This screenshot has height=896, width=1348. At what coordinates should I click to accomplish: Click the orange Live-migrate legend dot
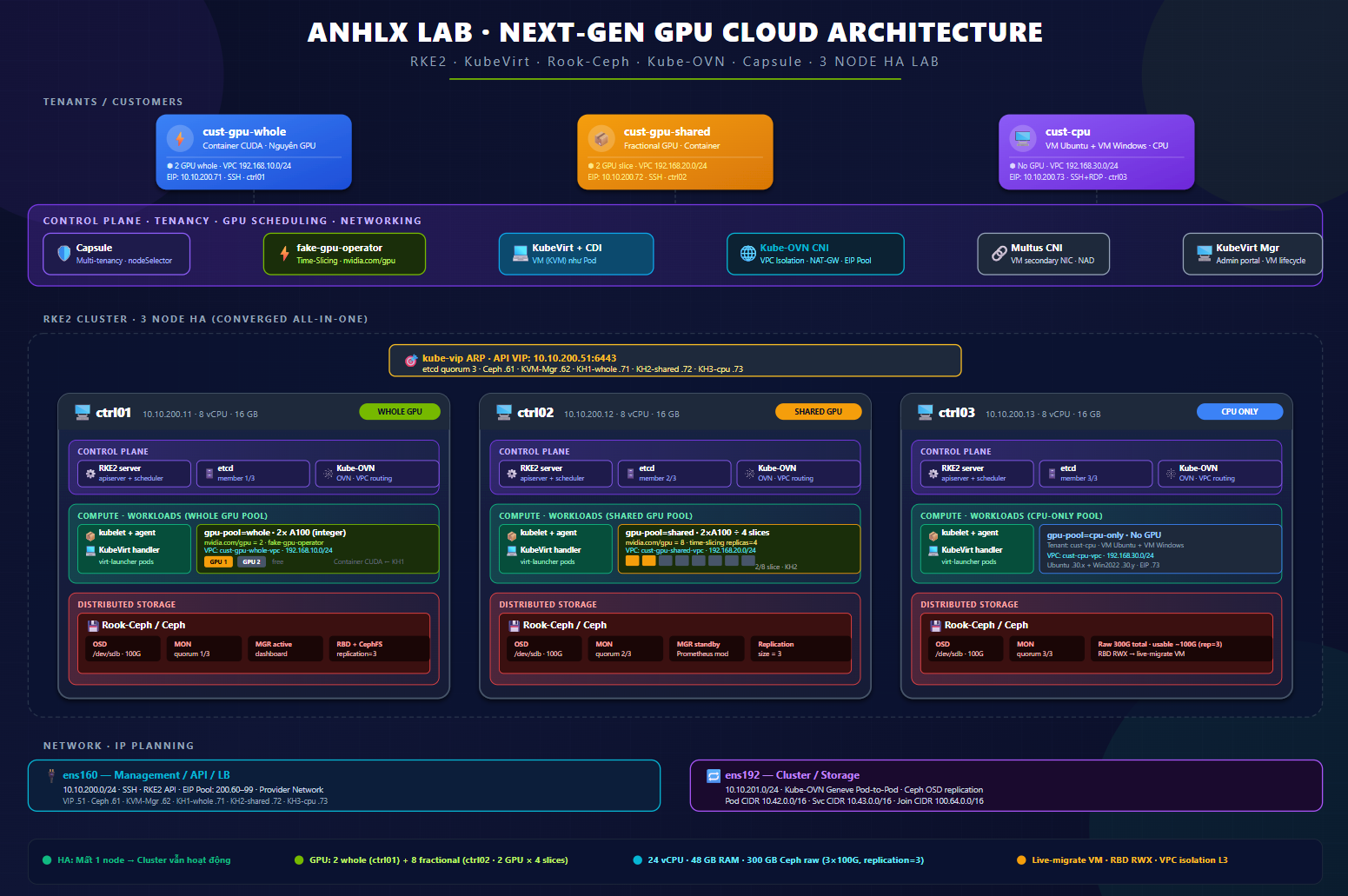[x=1021, y=860]
